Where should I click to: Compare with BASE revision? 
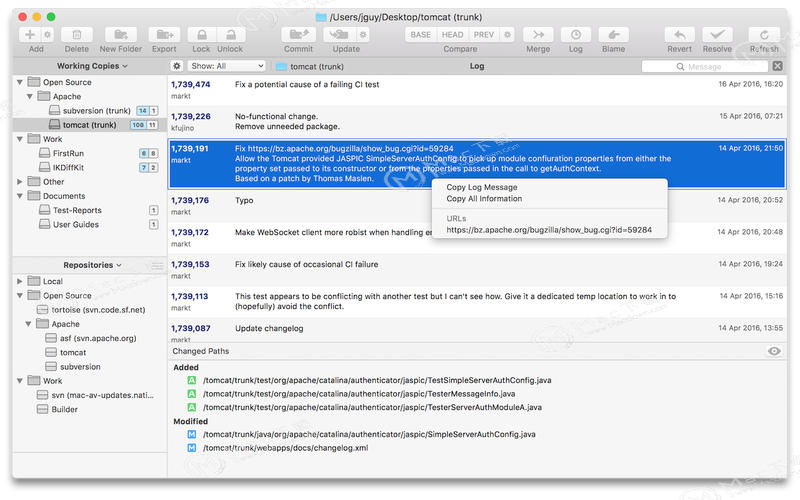421,35
